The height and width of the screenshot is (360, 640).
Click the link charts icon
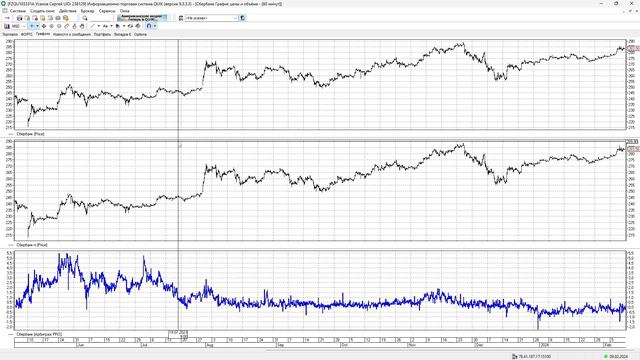(x=67, y=27)
